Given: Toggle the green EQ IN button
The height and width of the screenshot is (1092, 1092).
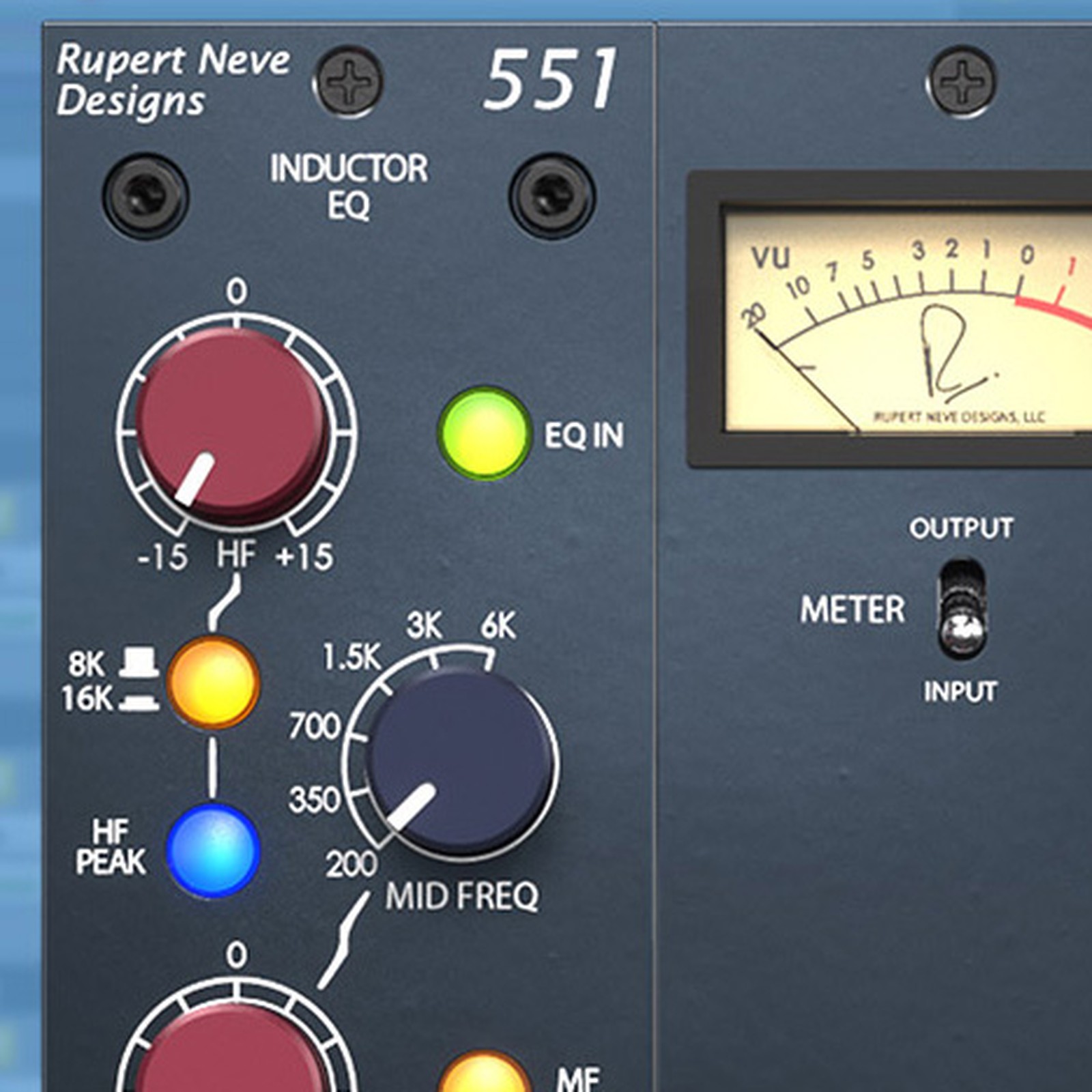Looking at the screenshot, I should 484,433.
